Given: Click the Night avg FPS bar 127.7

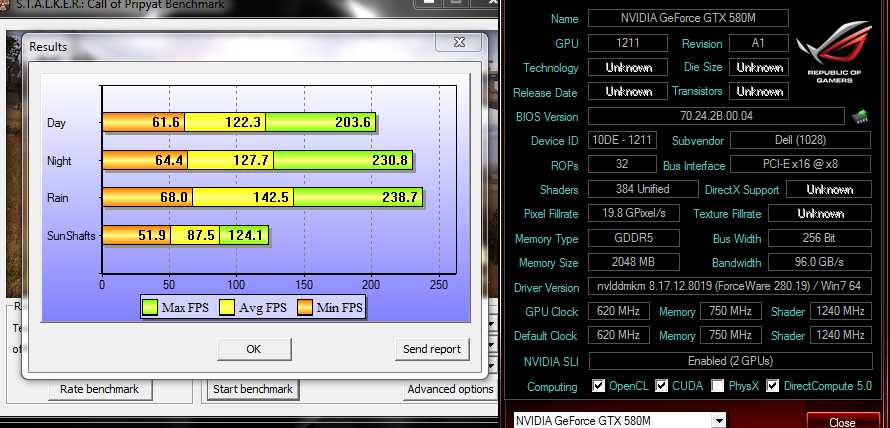Looking at the screenshot, I should [x=230, y=160].
